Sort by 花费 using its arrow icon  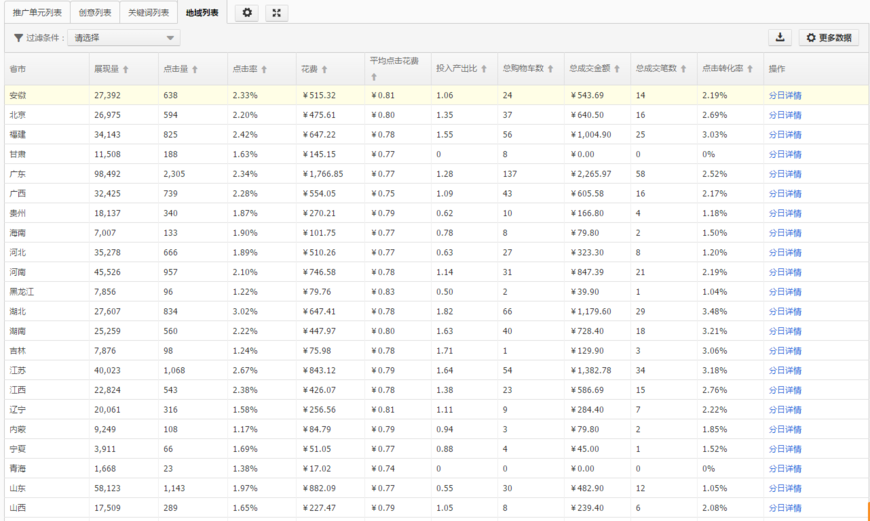pos(325,70)
